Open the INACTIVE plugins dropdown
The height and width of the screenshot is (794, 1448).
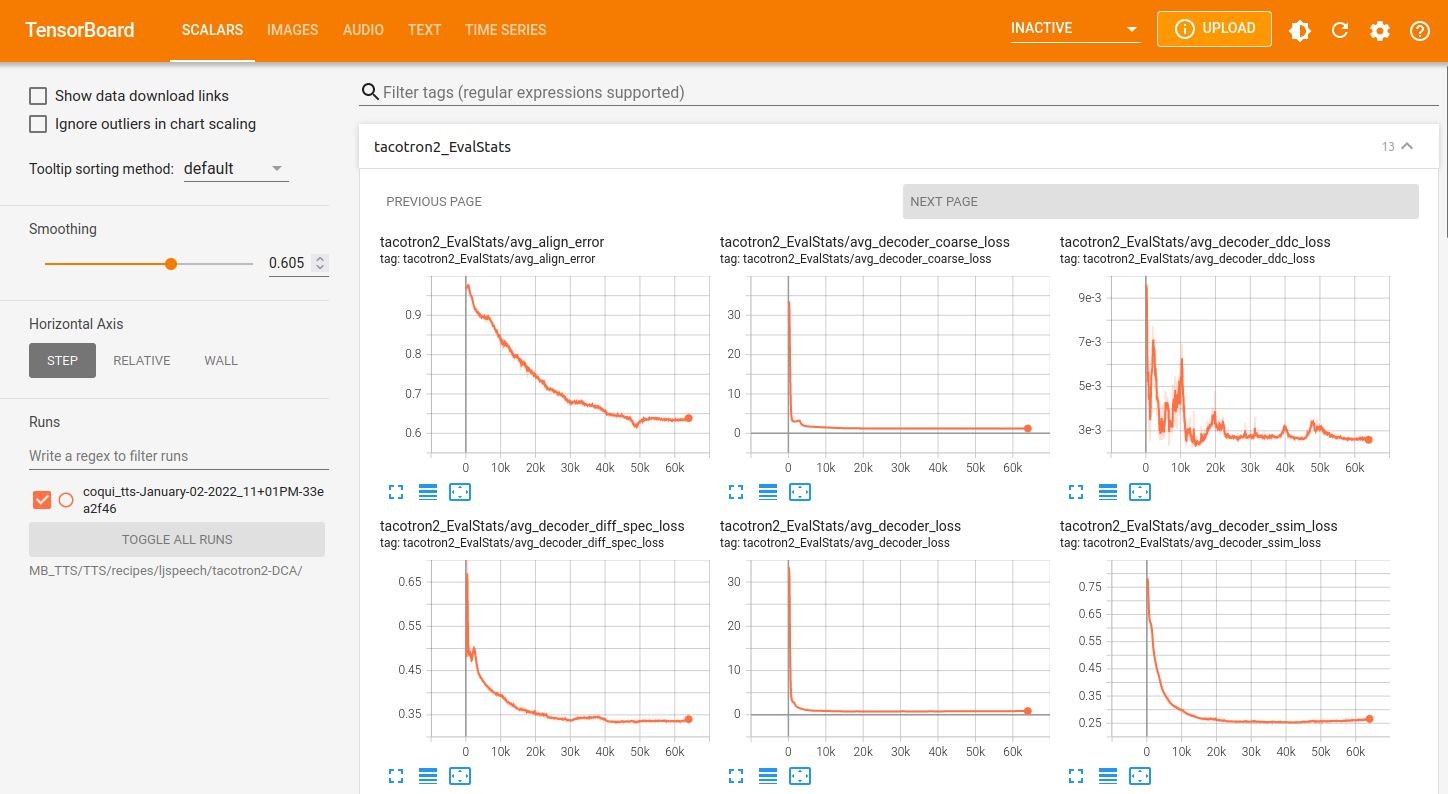1076,29
